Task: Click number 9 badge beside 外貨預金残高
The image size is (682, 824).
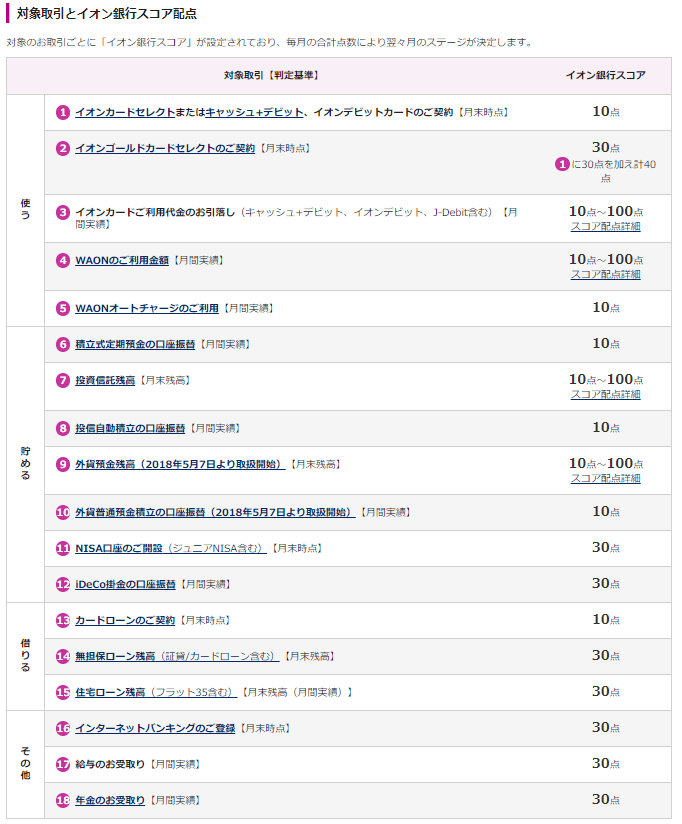Action: [63, 464]
